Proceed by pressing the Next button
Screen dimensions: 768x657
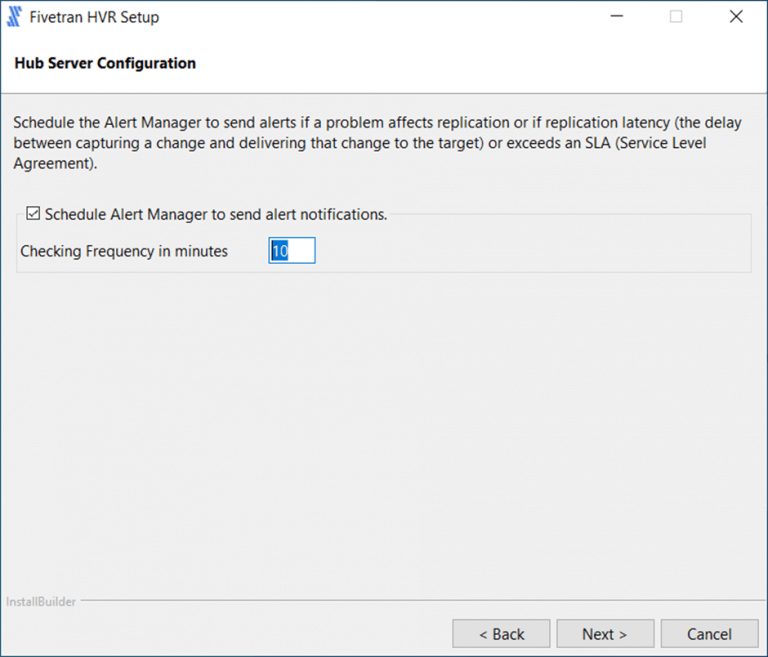tap(604, 634)
